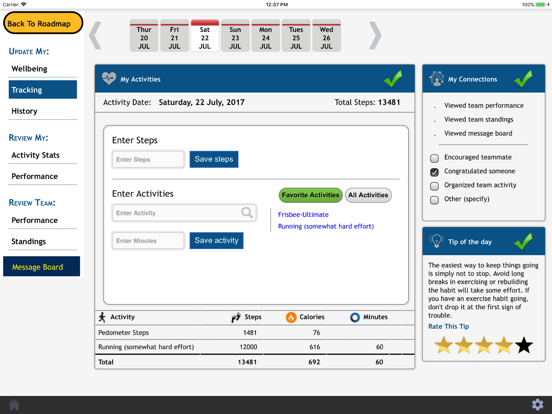Click Back To Roadmap button

(x=43, y=23)
